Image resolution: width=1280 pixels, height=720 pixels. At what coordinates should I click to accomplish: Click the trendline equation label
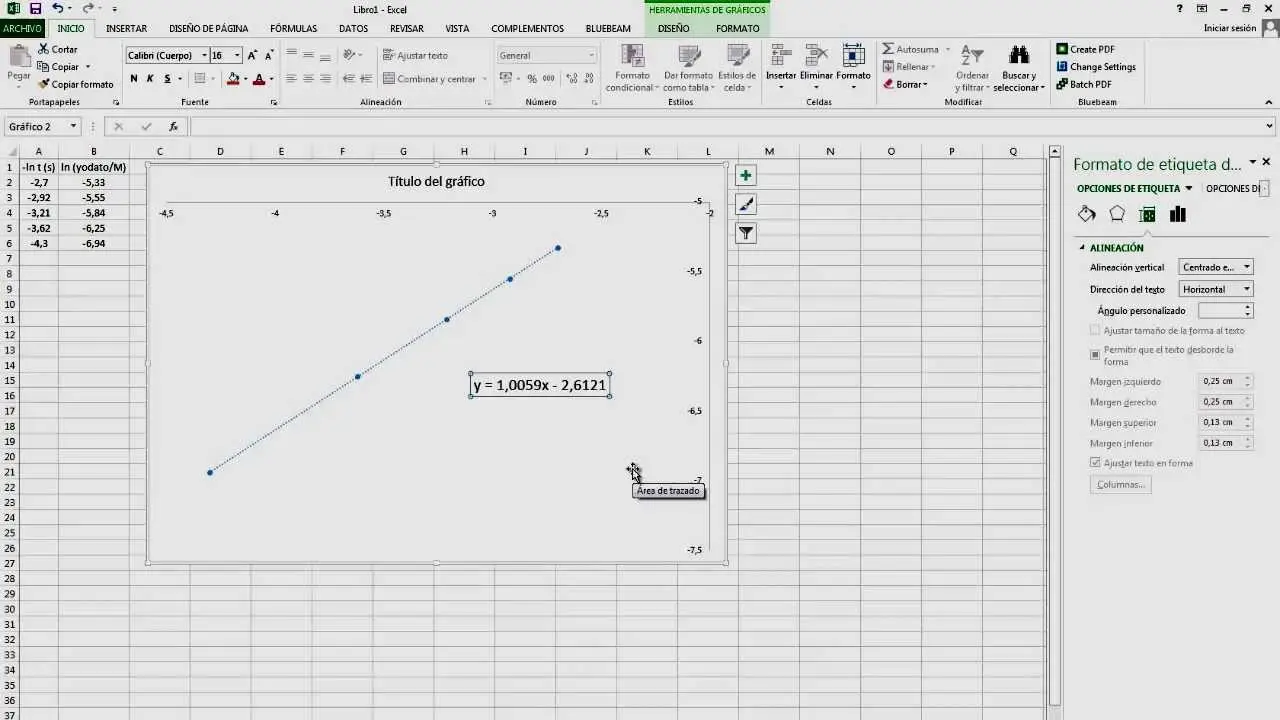(x=540, y=385)
